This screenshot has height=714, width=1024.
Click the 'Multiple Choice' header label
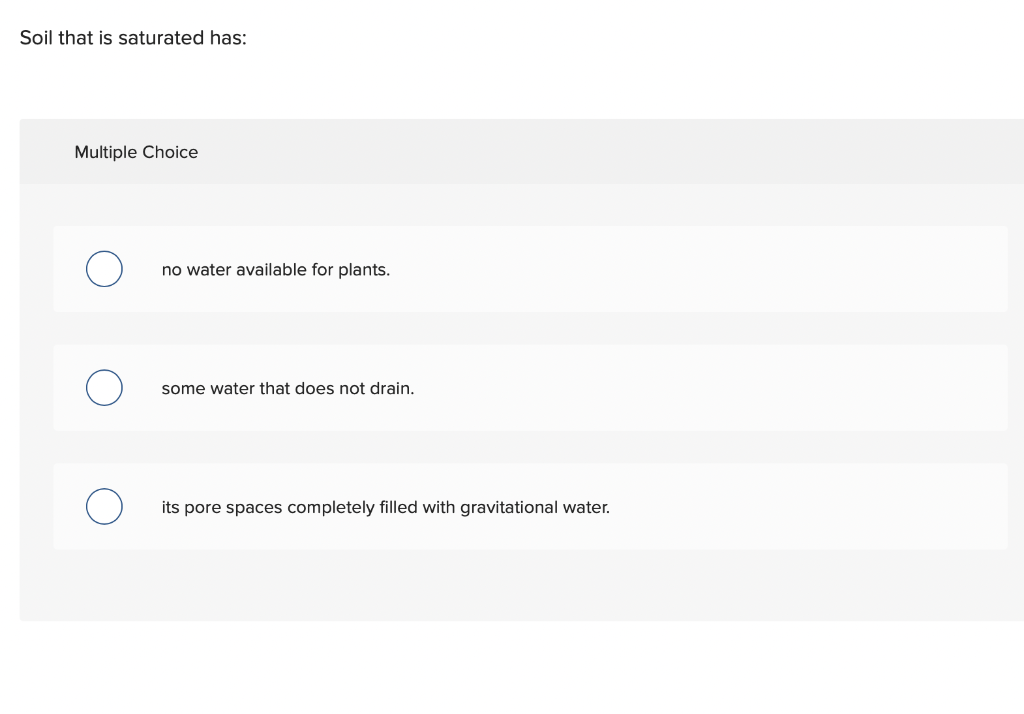(136, 152)
